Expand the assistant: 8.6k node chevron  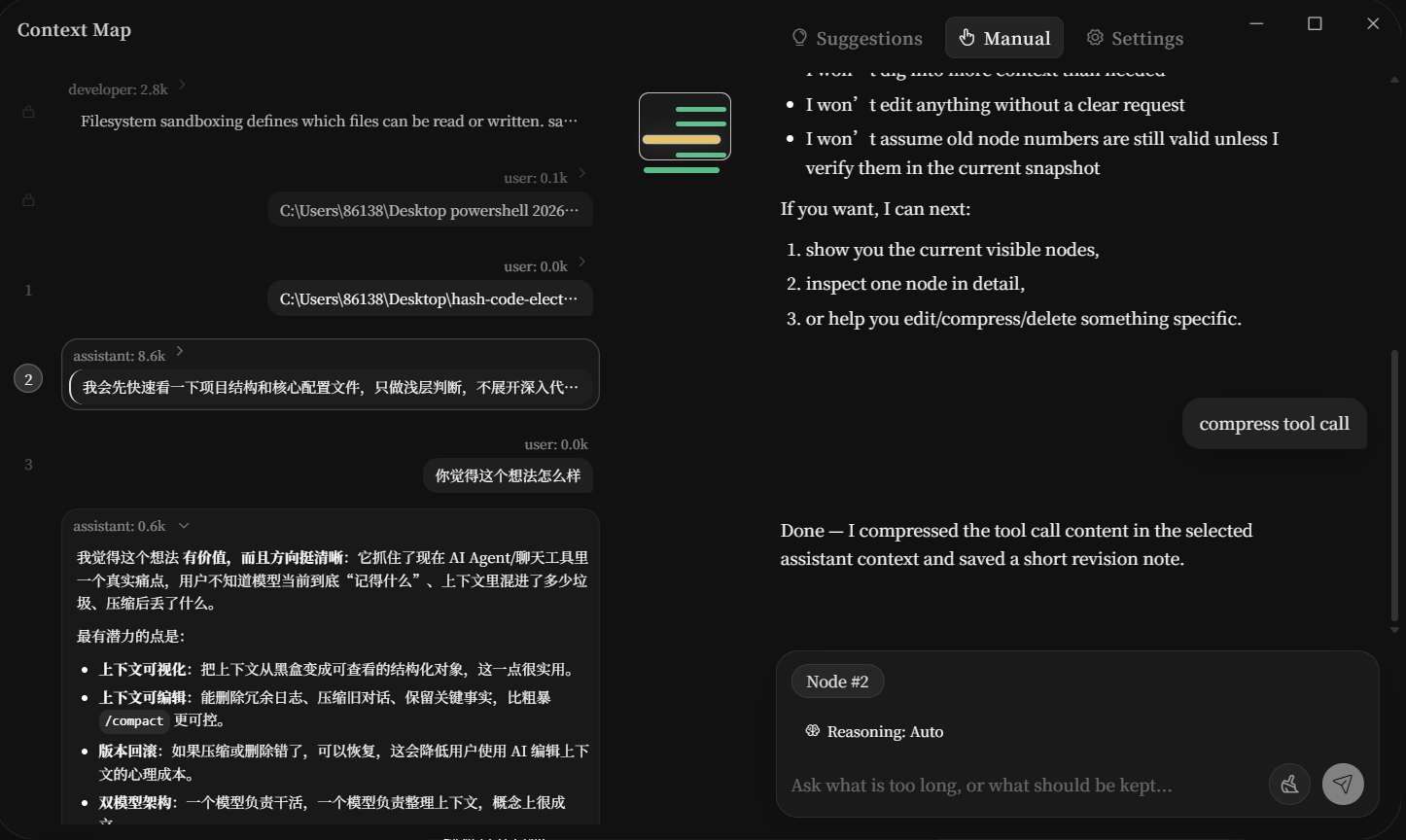click(180, 352)
